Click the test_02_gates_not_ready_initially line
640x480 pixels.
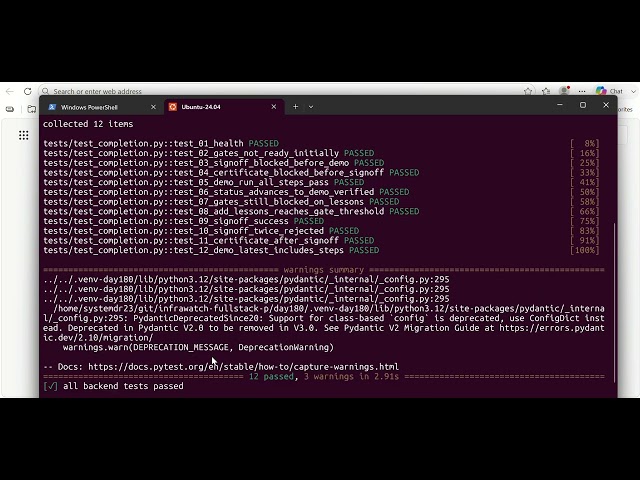[x=209, y=153]
